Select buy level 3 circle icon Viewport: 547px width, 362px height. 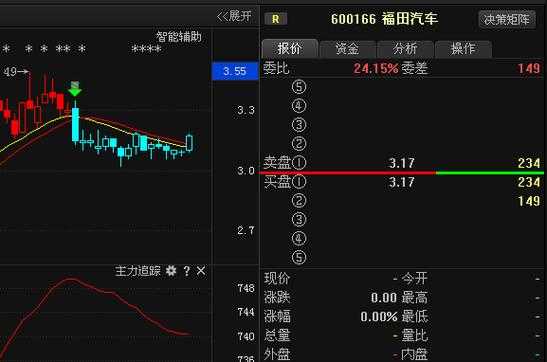[x=299, y=219]
